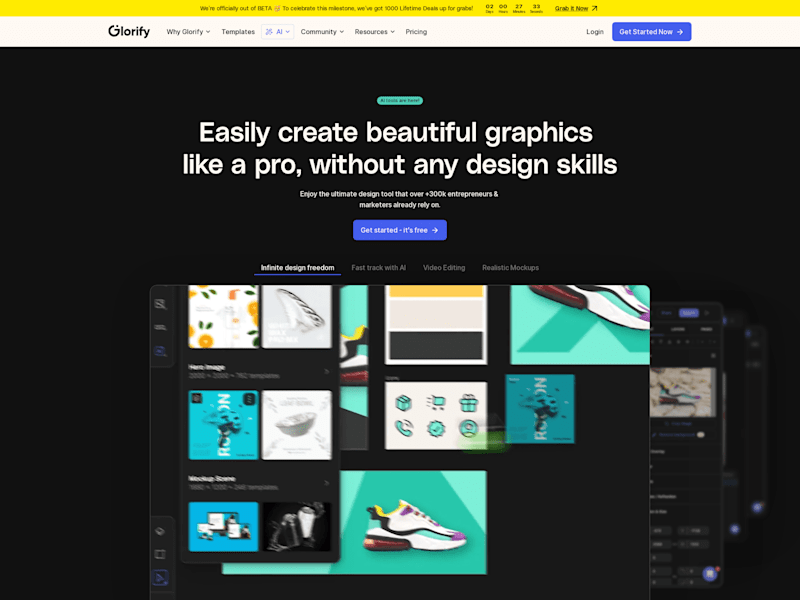Select the orange citrus pattern template thumbnail
800x600 pixels.
coord(223,316)
